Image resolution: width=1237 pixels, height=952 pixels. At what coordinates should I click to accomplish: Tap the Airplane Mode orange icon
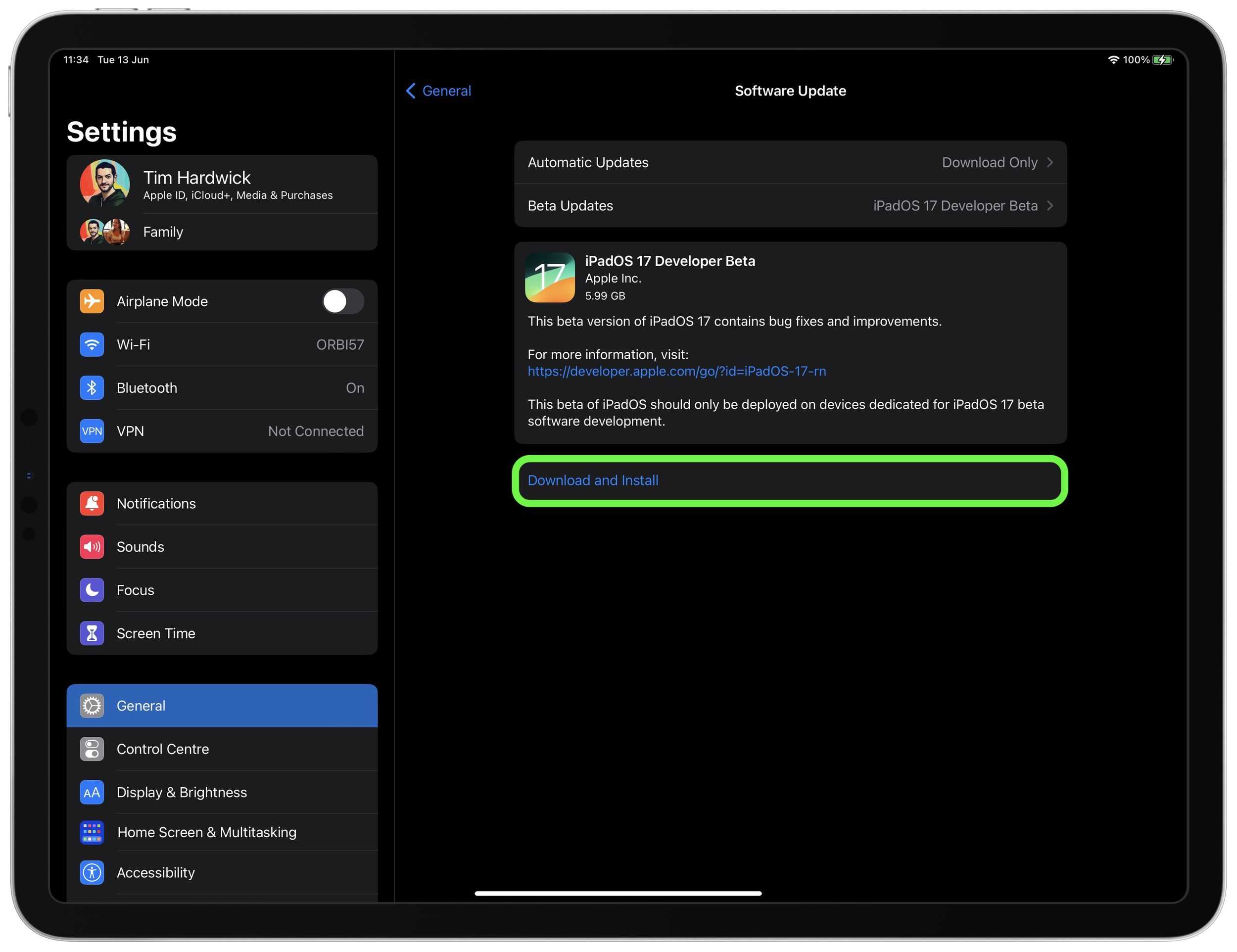pyautogui.click(x=92, y=301)
